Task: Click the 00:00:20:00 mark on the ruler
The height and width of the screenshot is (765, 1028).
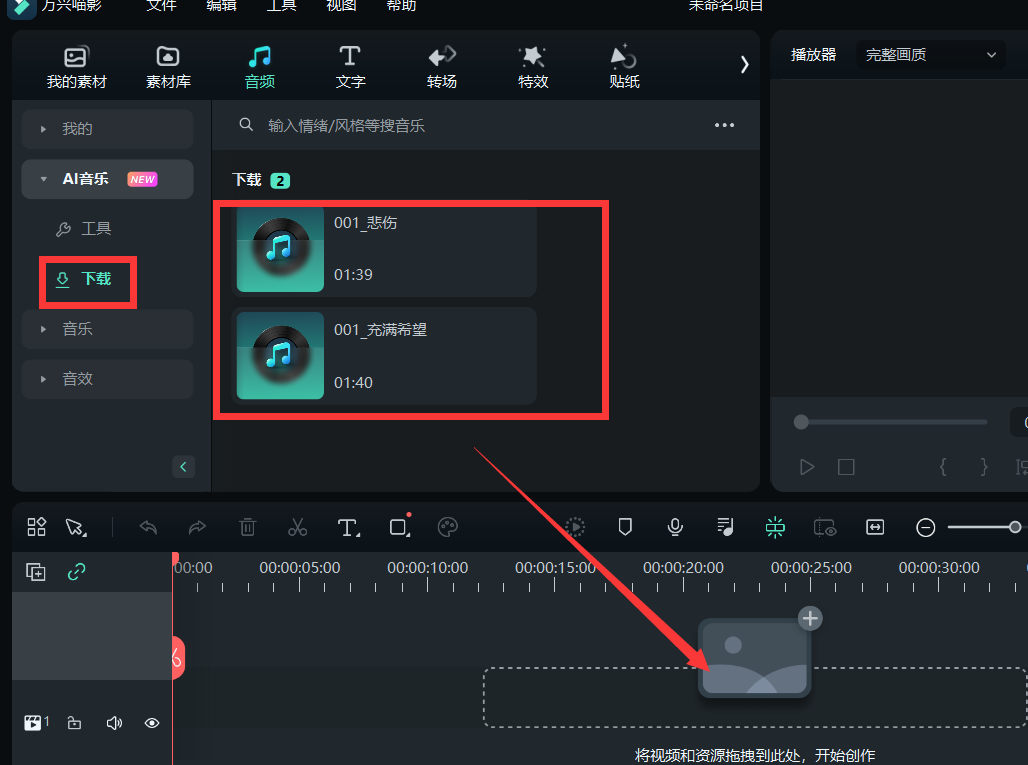Action: (683, 568)
